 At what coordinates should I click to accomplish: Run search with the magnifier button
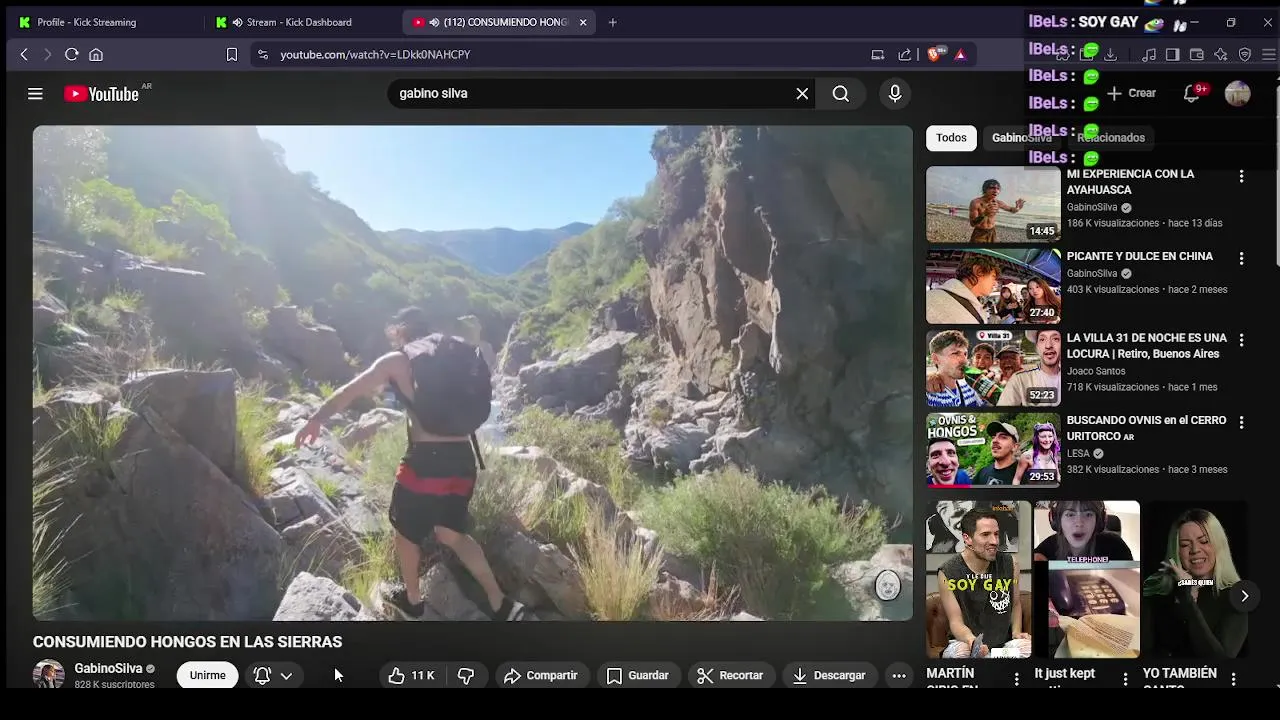(x=841, y=93)
